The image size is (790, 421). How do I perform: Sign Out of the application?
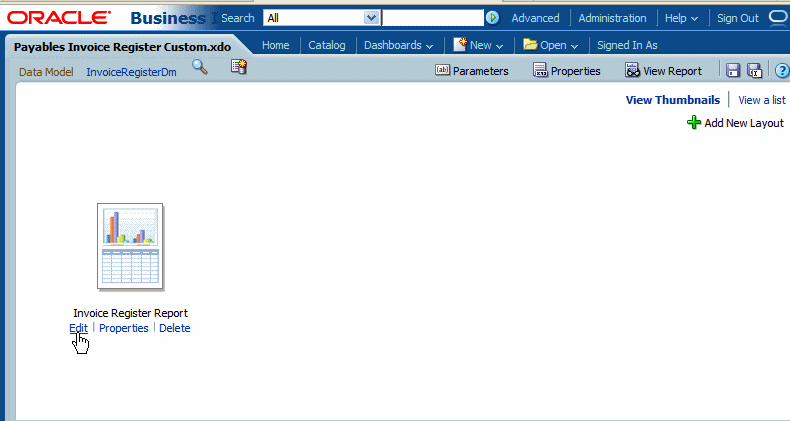[x=738, y=18]
